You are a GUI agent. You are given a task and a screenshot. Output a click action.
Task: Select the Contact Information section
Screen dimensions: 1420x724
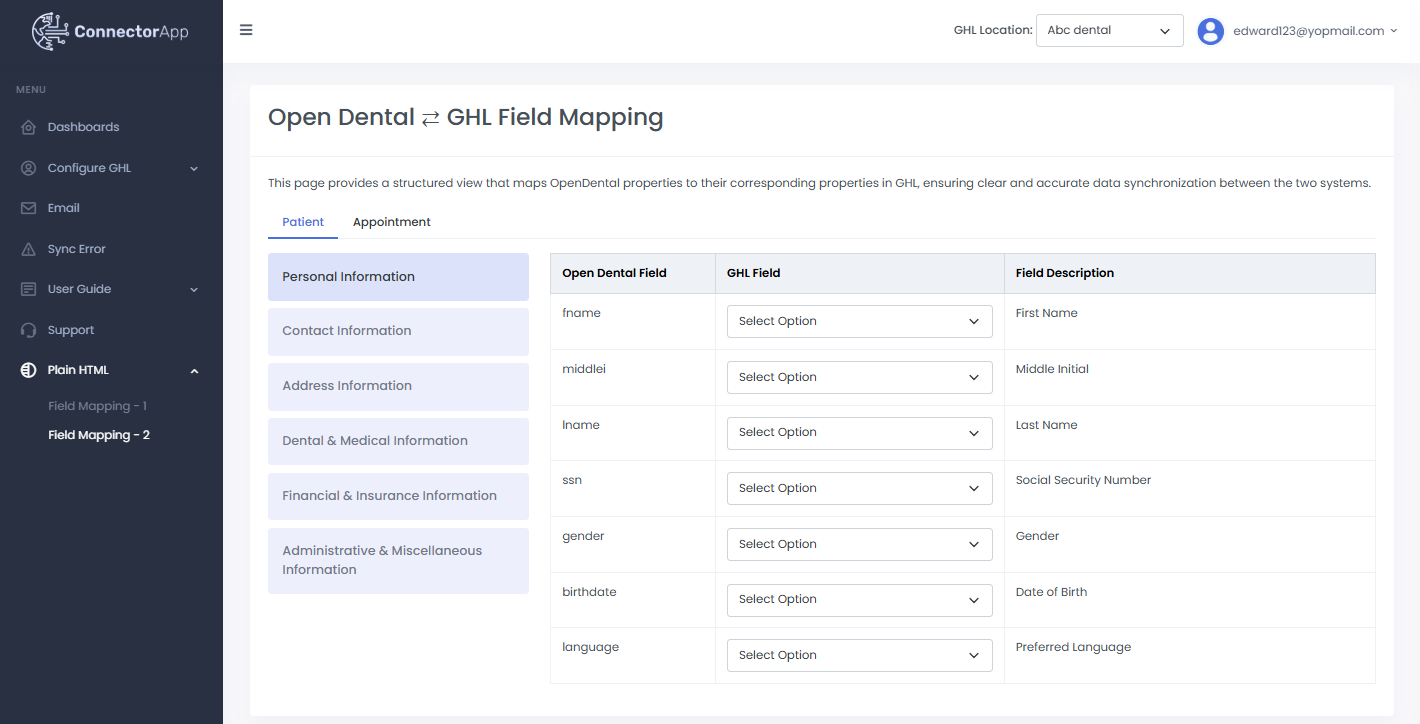tap(398, 331)
